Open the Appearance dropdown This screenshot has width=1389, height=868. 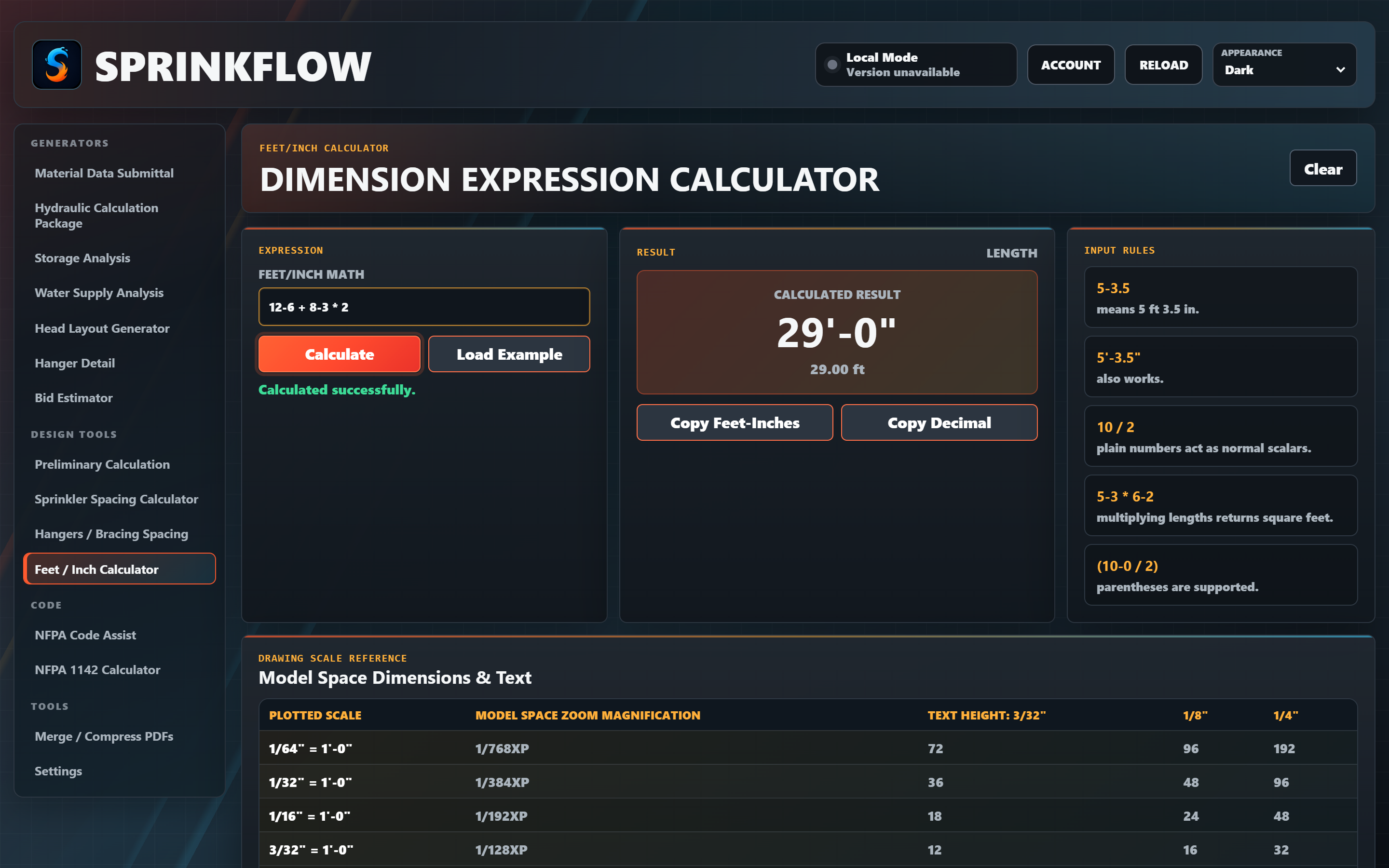tap(1284, 65)
